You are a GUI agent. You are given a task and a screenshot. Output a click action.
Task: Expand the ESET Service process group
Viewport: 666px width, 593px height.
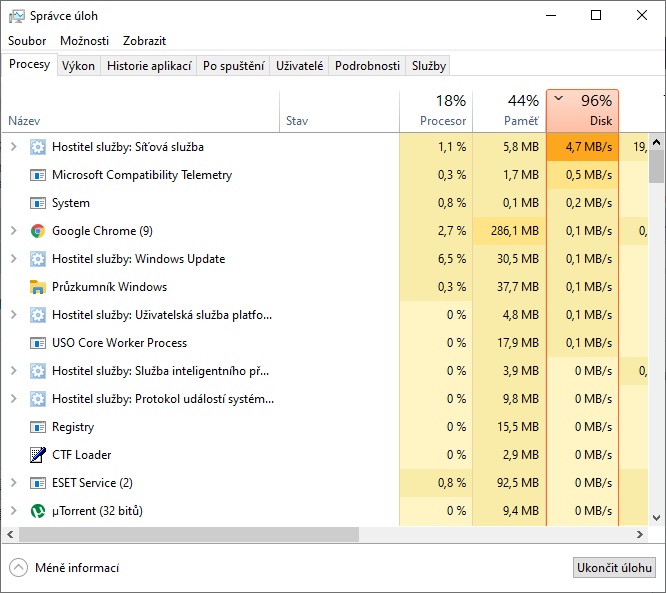(x=13, y=483)
